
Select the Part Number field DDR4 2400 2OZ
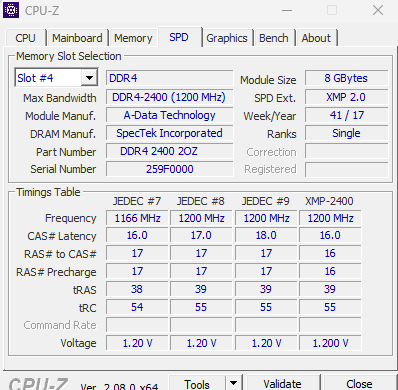click(x=169, y=151)
